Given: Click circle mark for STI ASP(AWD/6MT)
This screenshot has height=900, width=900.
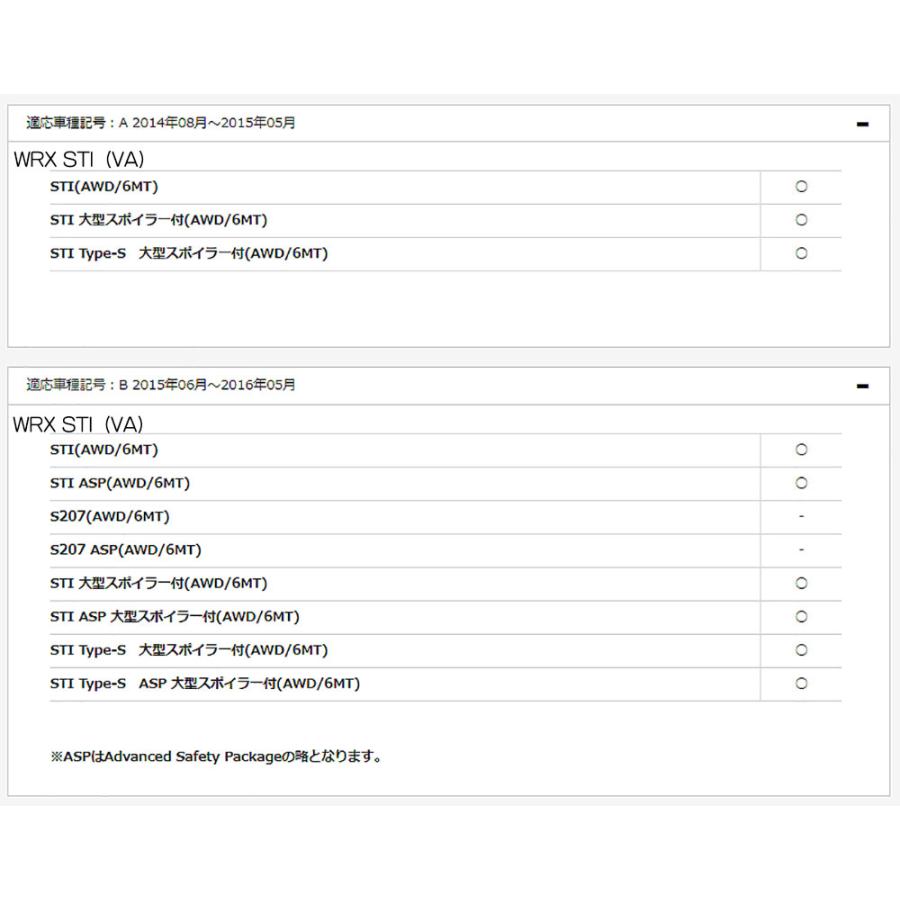Looking at the screenshot, I should [x=801, y=483].
